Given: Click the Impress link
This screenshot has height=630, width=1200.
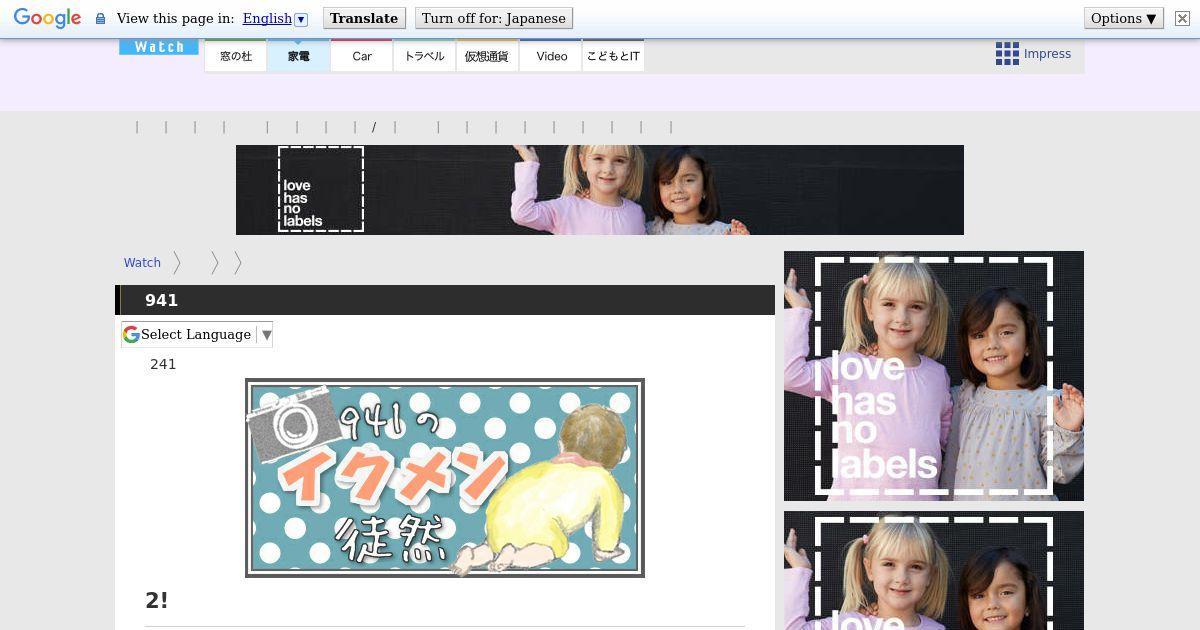Looking at the screenshot, I should [x=1047, y=54].
